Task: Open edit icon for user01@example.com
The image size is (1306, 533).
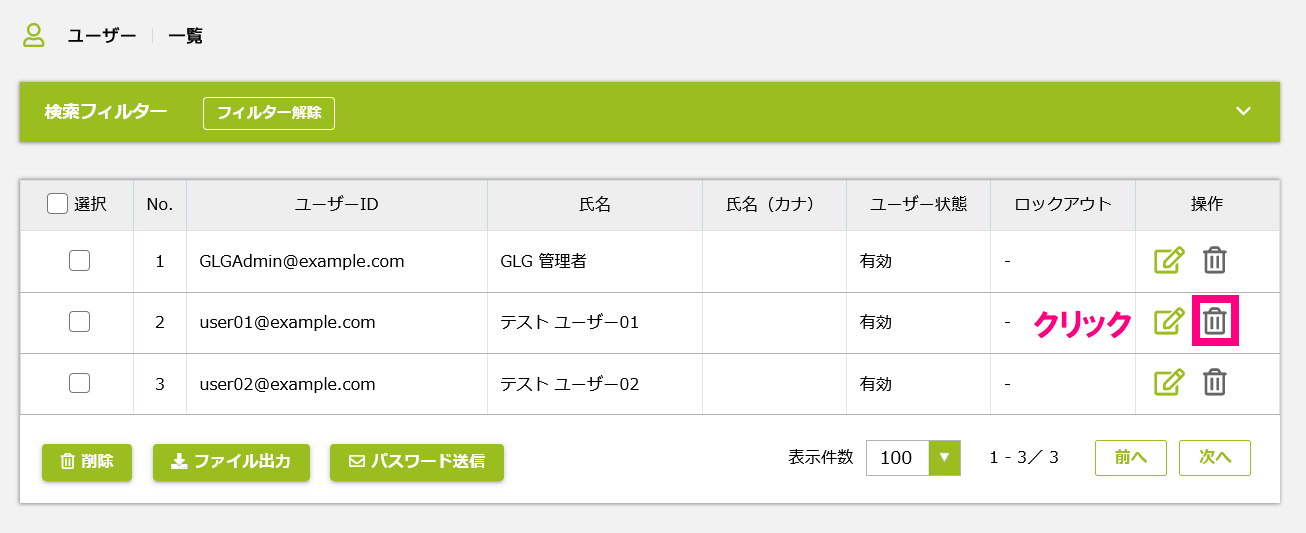Action: click(x=1169, y=322)
